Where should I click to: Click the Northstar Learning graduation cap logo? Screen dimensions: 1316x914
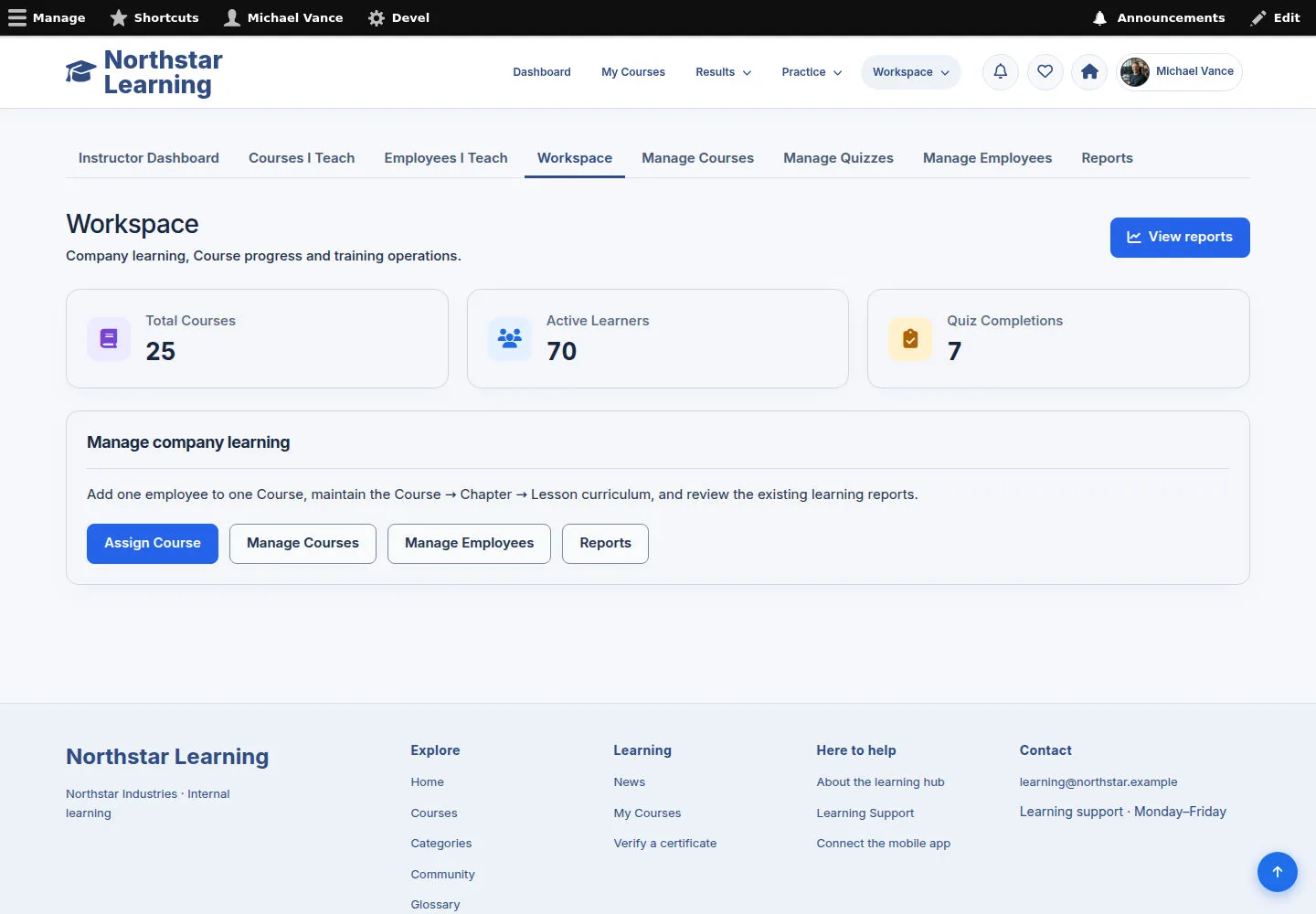click(80, 72)
